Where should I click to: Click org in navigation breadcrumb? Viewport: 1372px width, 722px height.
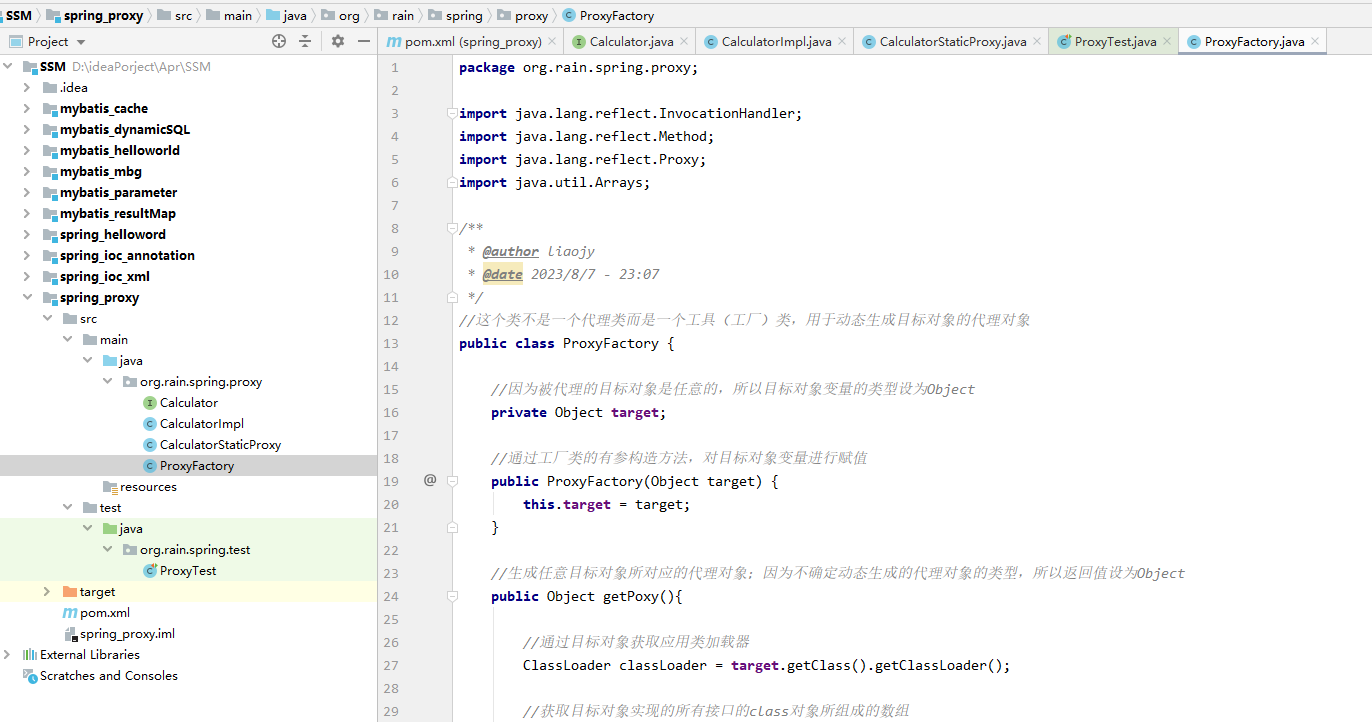340,15
